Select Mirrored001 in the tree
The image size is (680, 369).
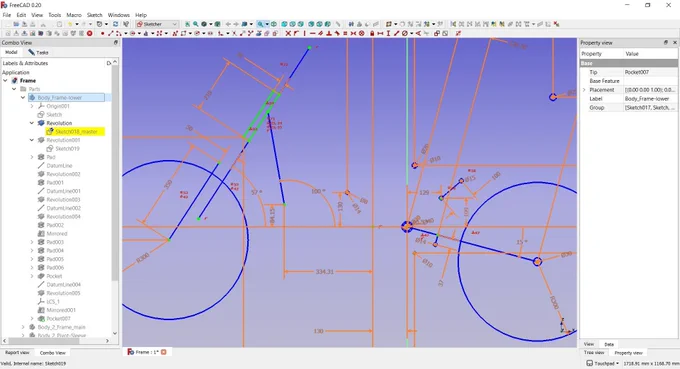[61, 310]
